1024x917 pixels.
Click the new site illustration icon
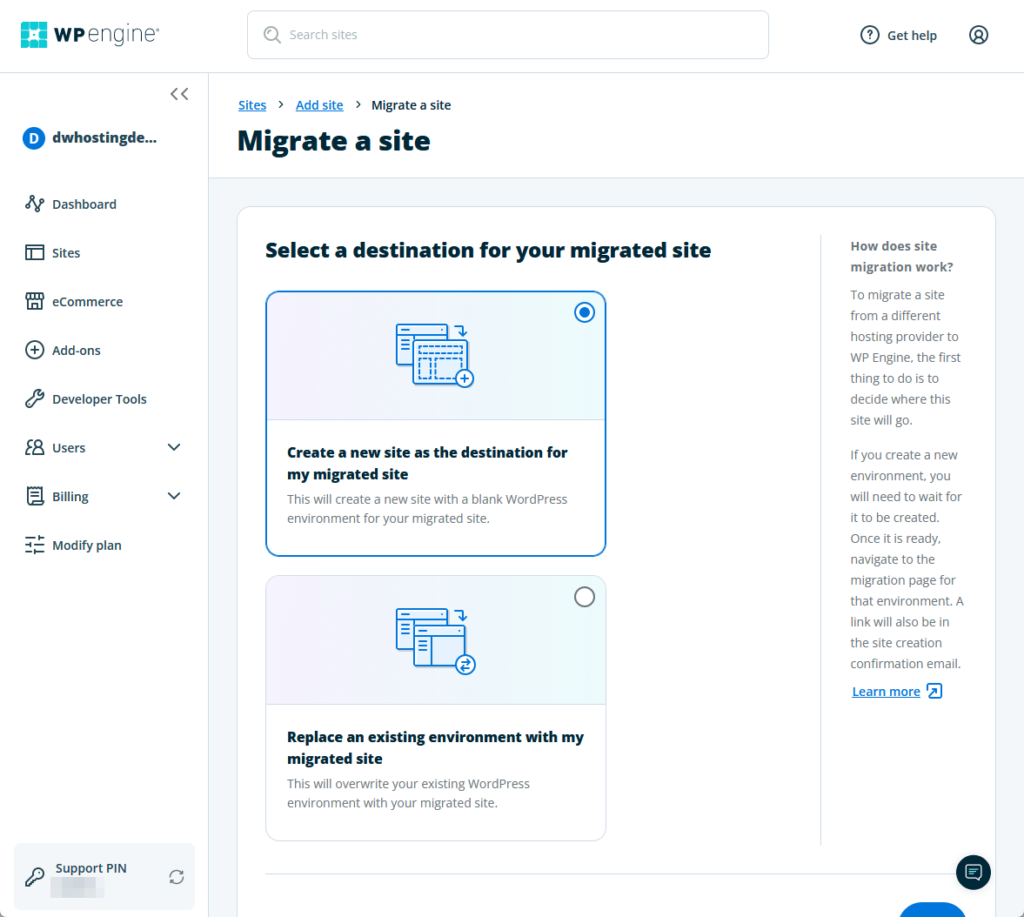click(x=435, y=355)
